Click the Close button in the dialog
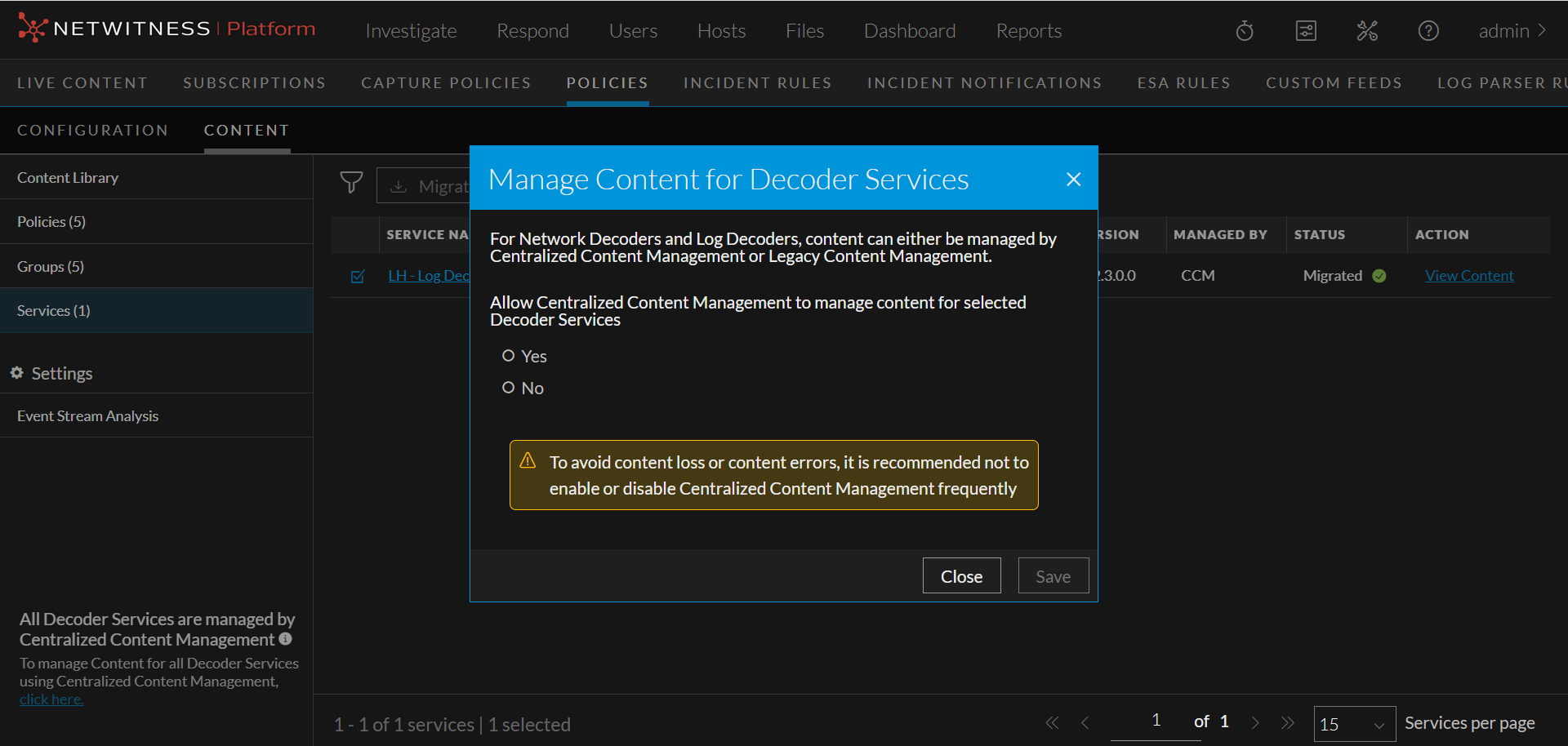 click(x=961, y=576)
